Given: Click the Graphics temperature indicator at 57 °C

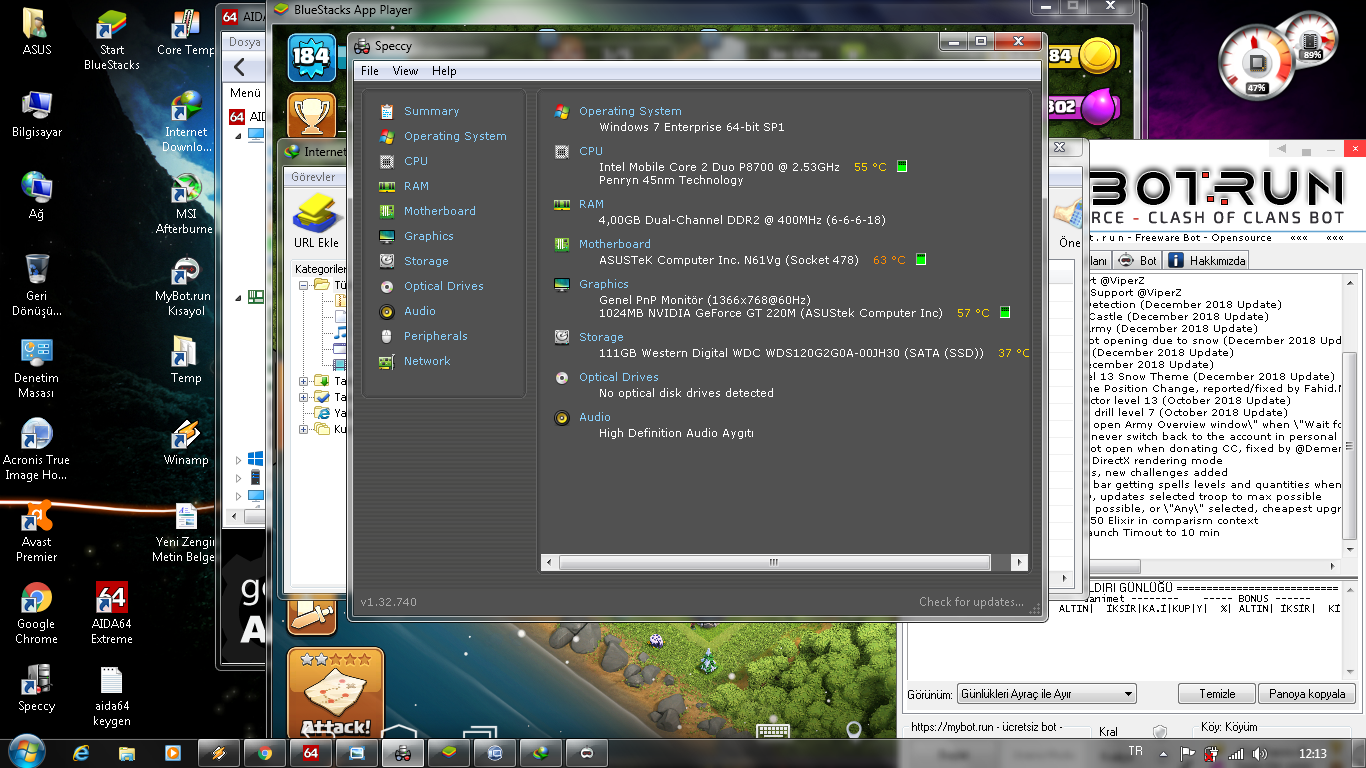Looking at the screenshot, I should coord(1005,313).
